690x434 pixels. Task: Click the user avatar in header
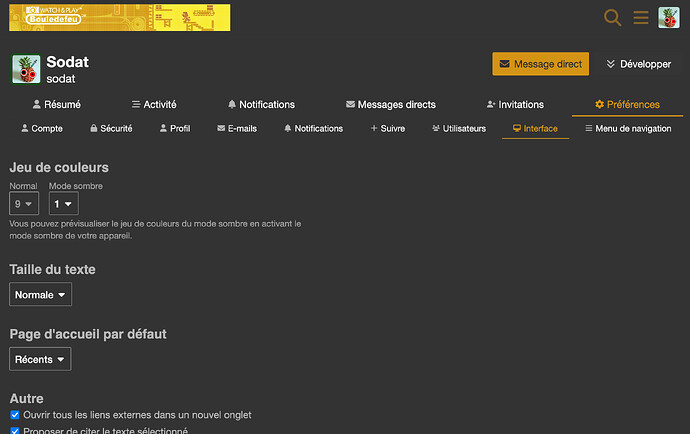[669, 17]
